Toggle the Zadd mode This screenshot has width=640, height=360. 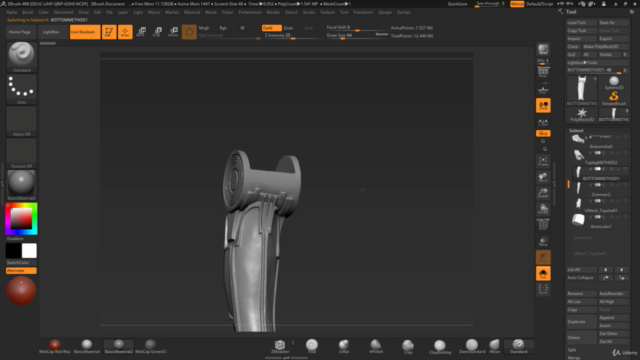tap(271, 28)
